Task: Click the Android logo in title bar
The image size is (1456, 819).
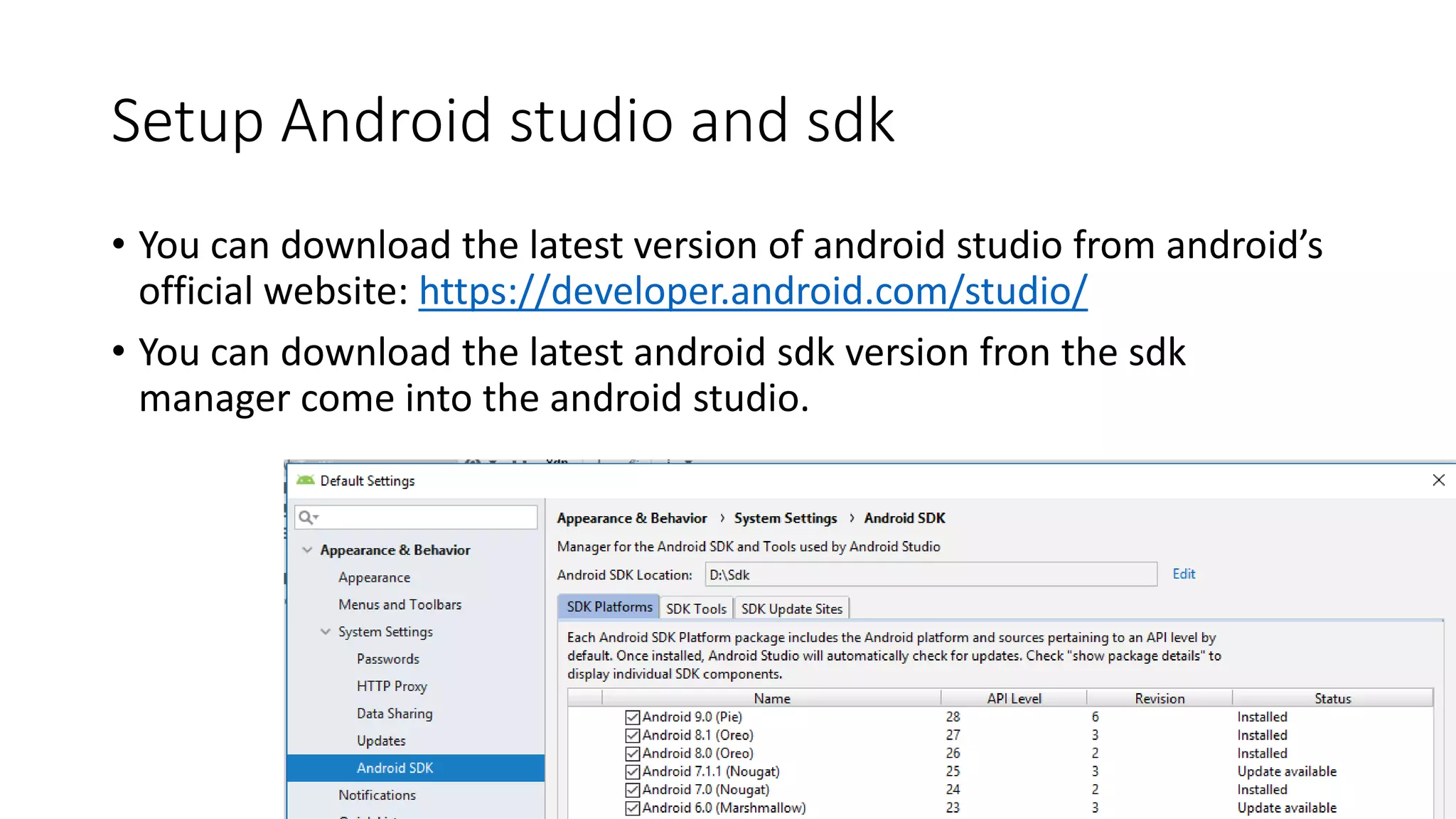Action: click(306, 481)
